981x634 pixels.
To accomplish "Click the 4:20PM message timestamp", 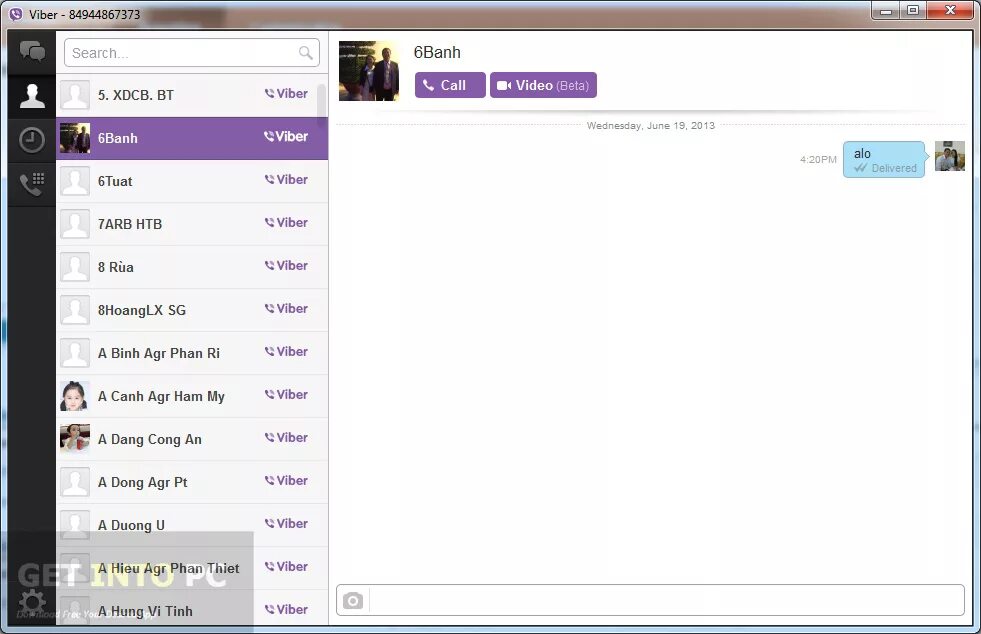I will click(x=818, y=160).
